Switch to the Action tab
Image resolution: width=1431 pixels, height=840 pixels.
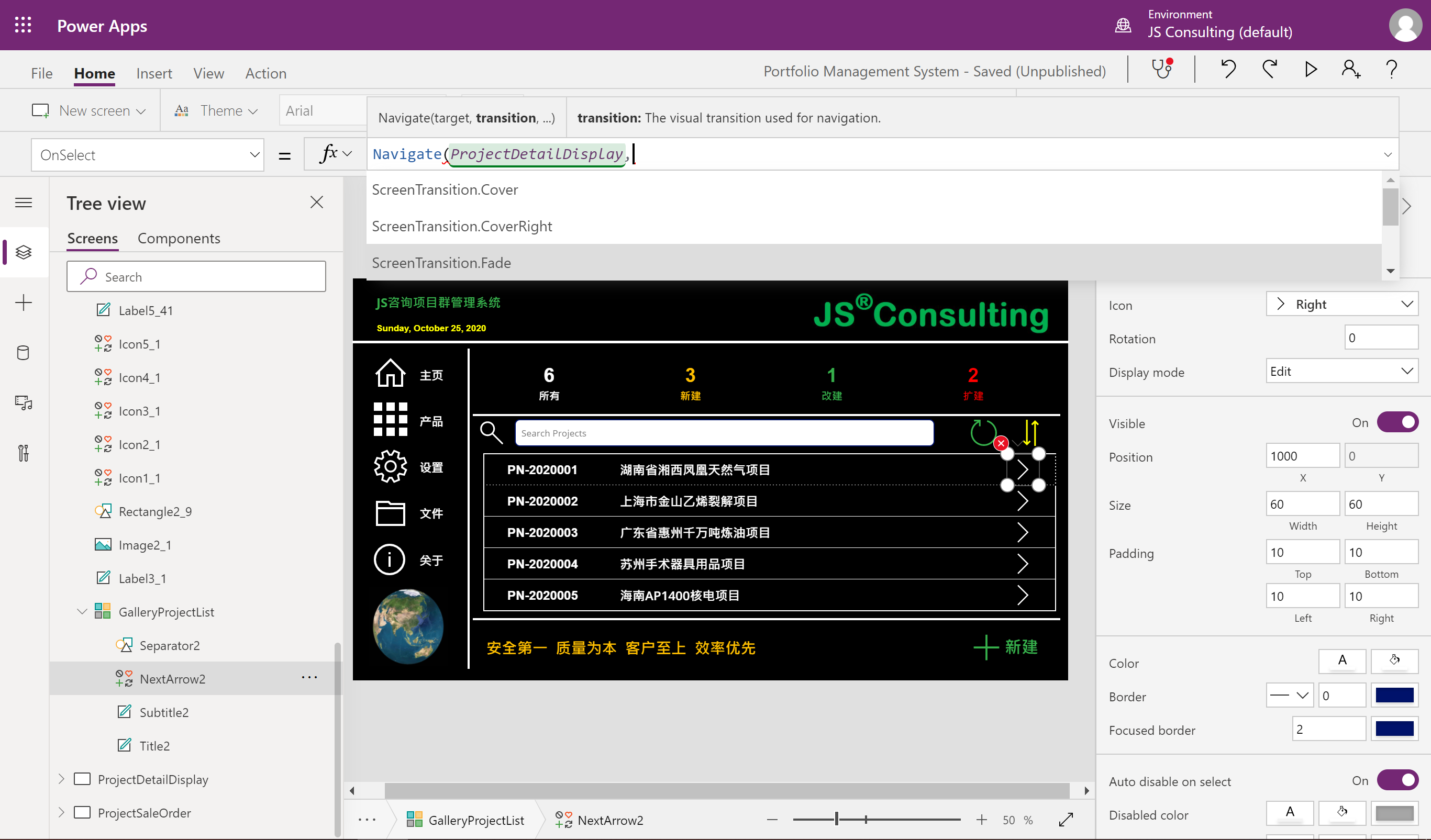(266, 73)
